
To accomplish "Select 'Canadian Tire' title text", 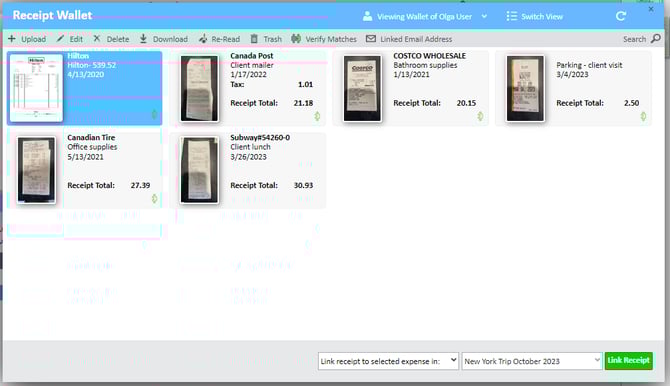I will click(91, 137).
